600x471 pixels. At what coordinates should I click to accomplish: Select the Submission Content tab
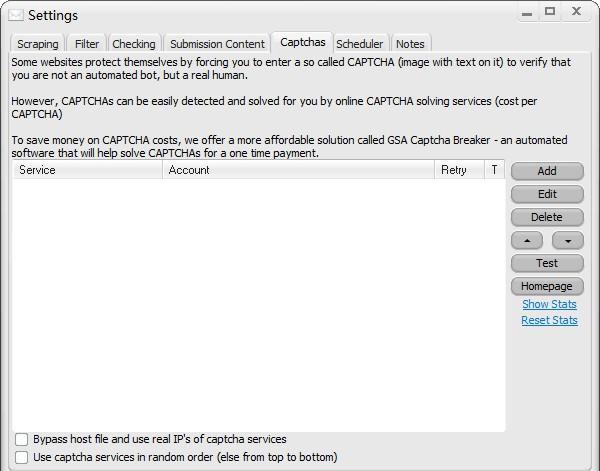217,44
